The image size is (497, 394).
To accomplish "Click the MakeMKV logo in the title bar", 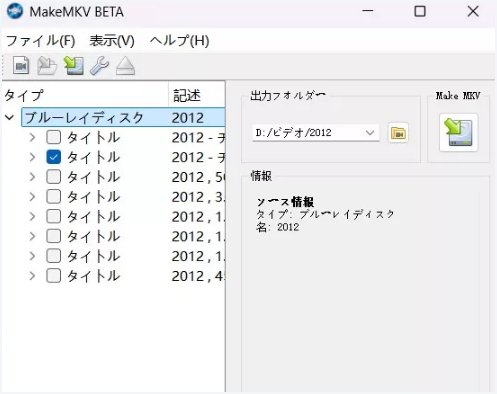I will tap(15, 11).
